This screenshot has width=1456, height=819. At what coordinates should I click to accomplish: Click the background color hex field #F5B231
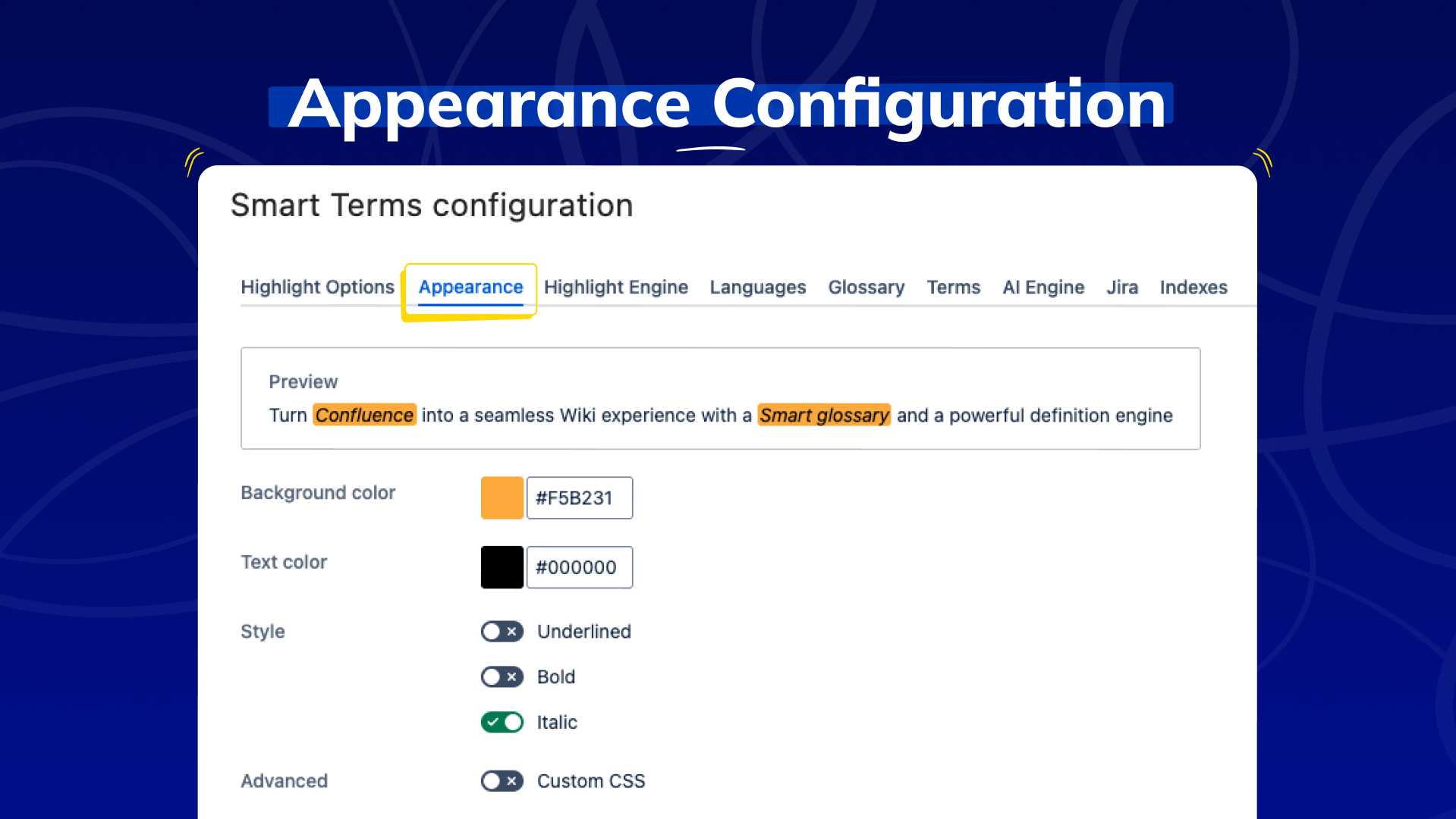[x=579, y=497]
